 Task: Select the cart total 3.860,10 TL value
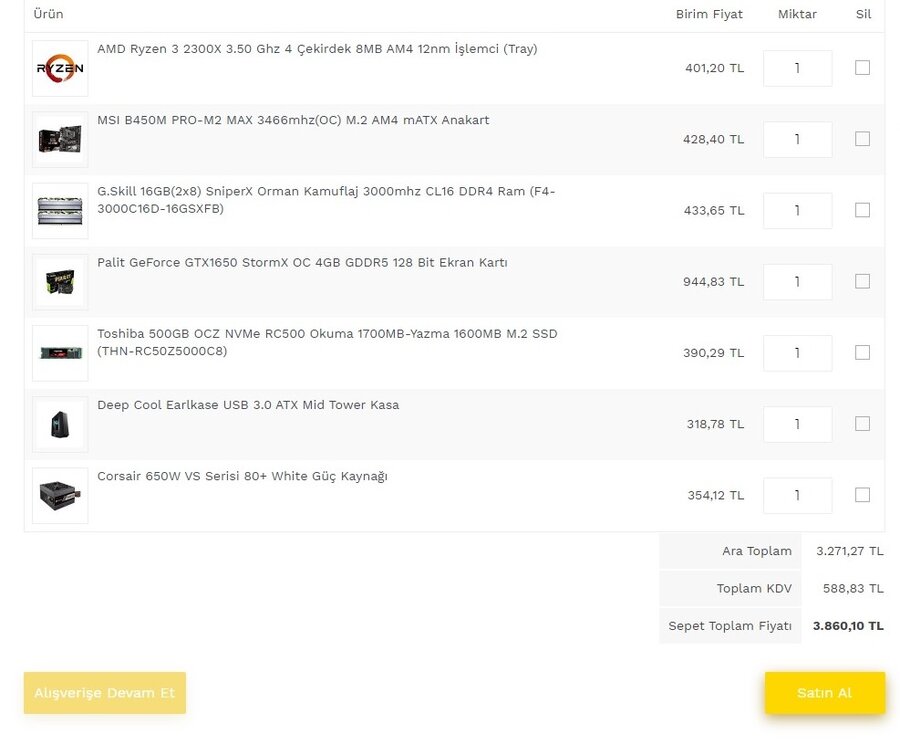[x=848, y=626]
